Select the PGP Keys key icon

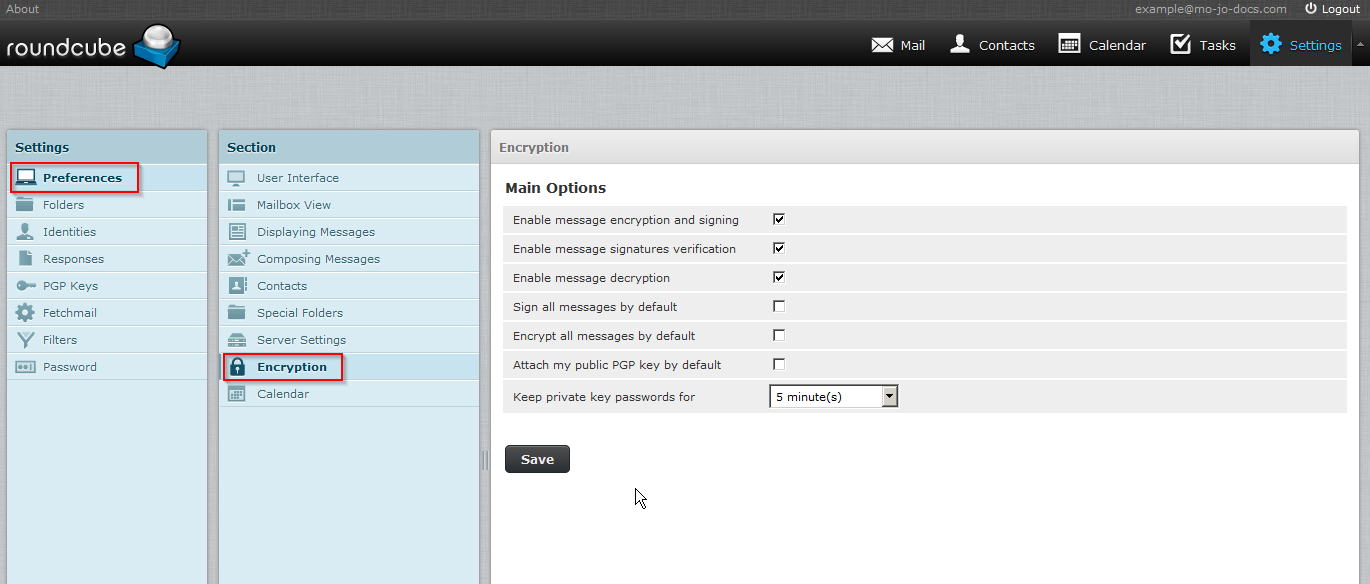pos(26,286)
